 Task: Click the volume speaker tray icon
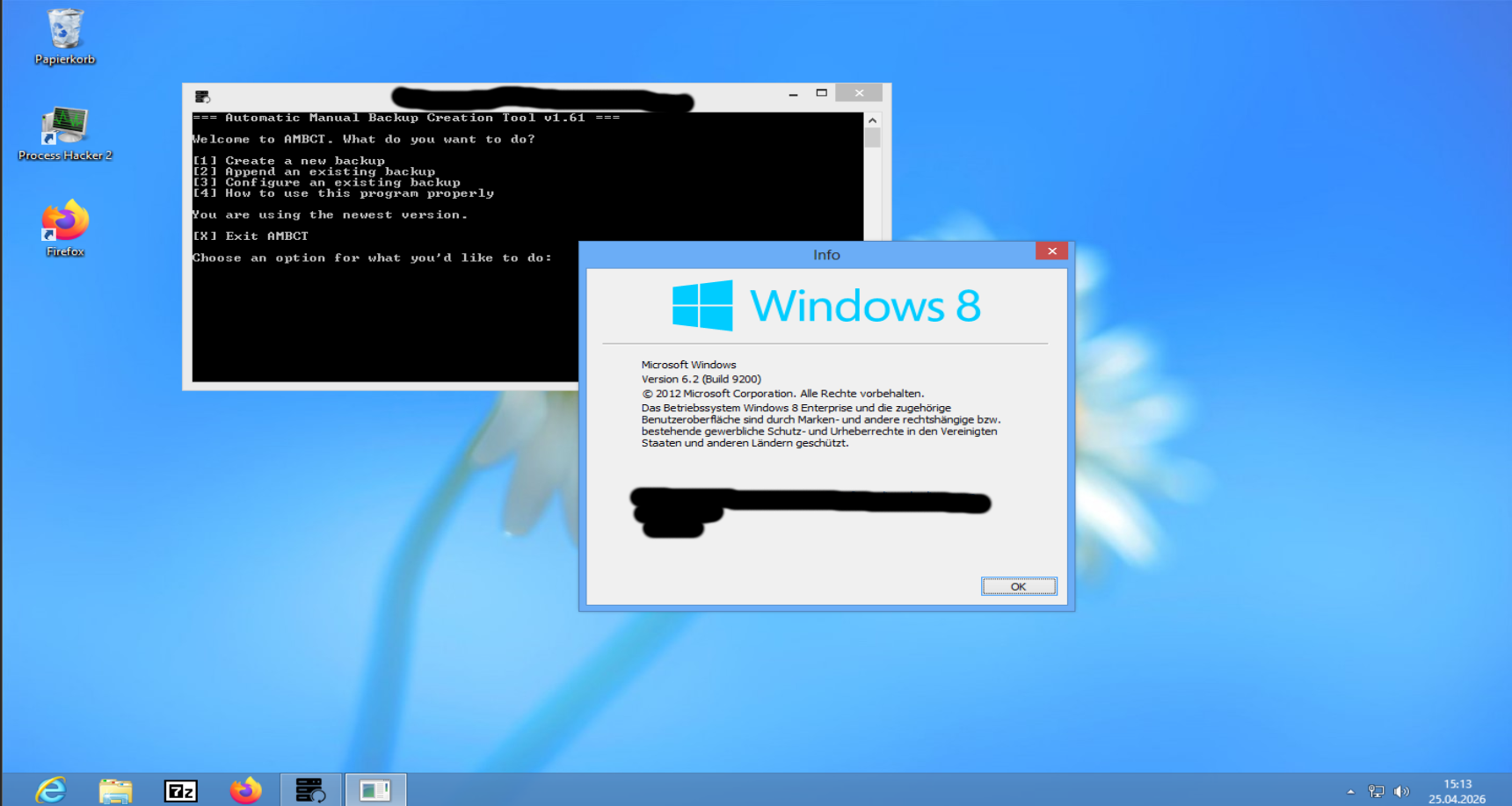click(x=1401, y=792)
